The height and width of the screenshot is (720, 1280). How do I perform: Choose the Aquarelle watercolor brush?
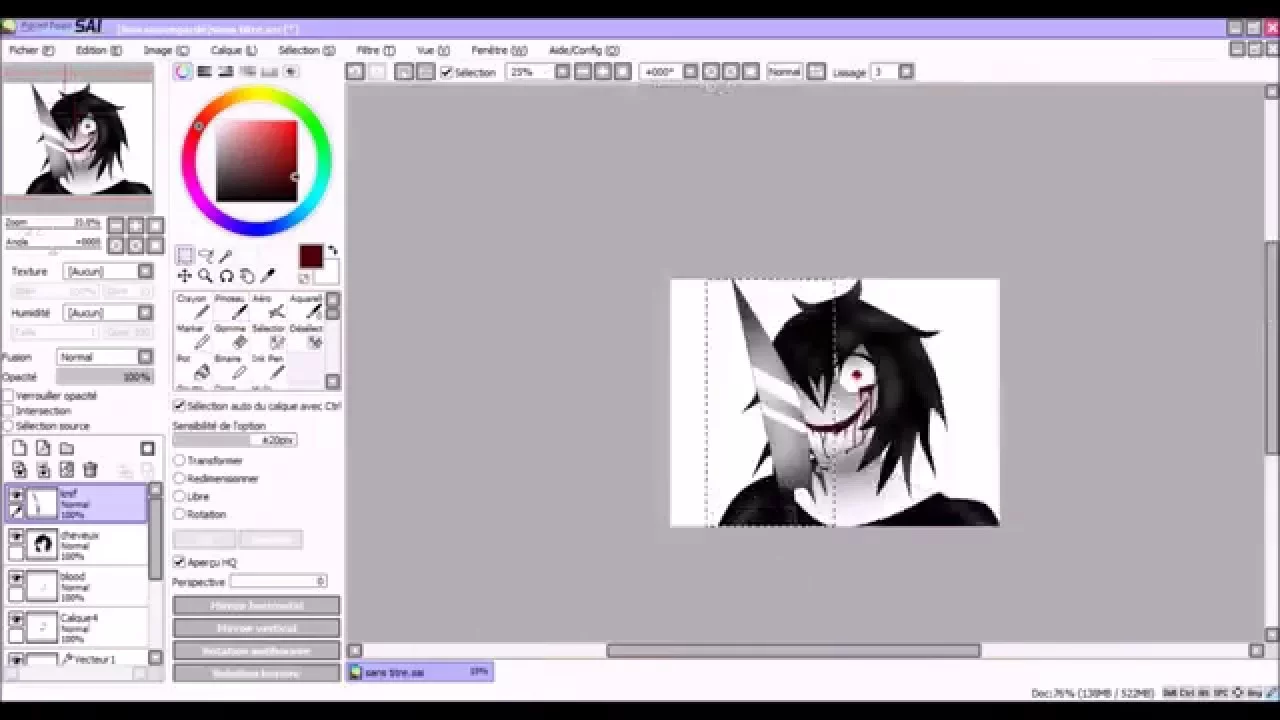(306, 306)
